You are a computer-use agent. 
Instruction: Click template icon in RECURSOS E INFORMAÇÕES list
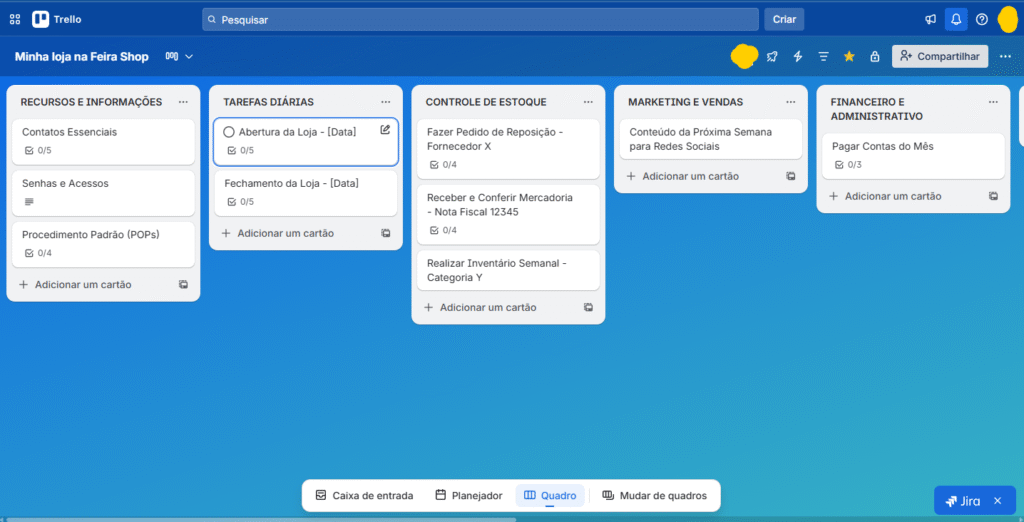point(184,285)
